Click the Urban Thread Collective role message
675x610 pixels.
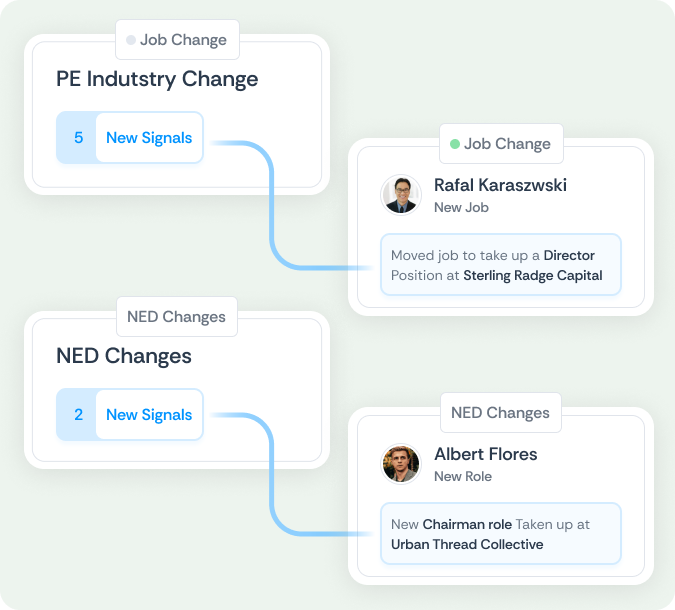(500, 534)
